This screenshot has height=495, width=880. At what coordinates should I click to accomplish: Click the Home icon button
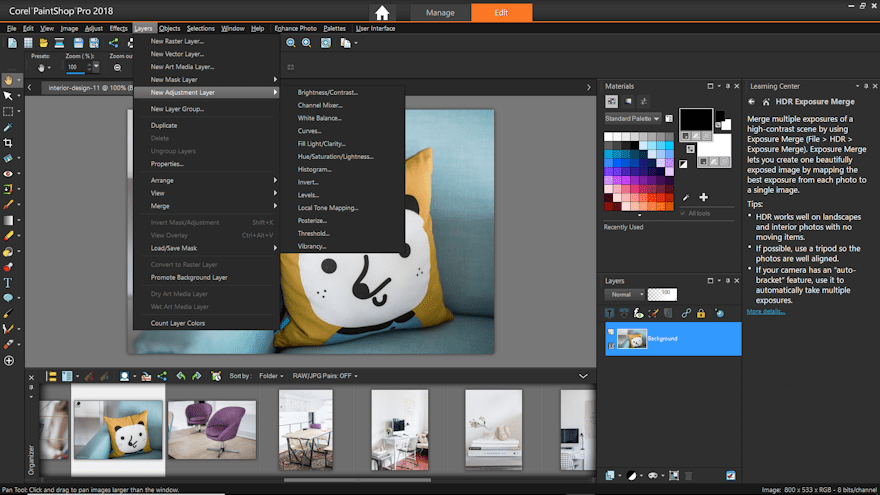click(x=381, y=12)
